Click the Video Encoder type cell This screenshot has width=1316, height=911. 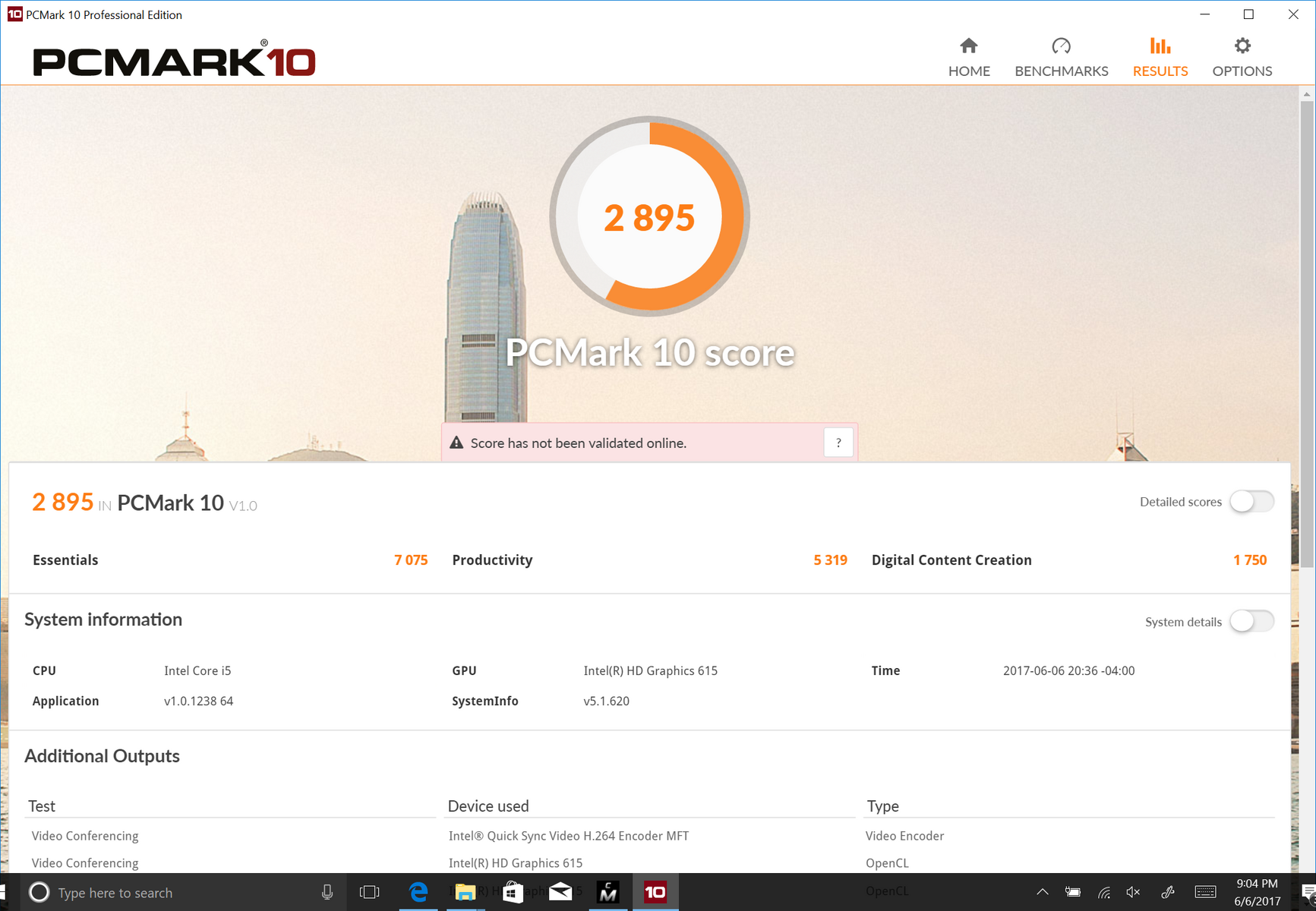coord(905,836)
